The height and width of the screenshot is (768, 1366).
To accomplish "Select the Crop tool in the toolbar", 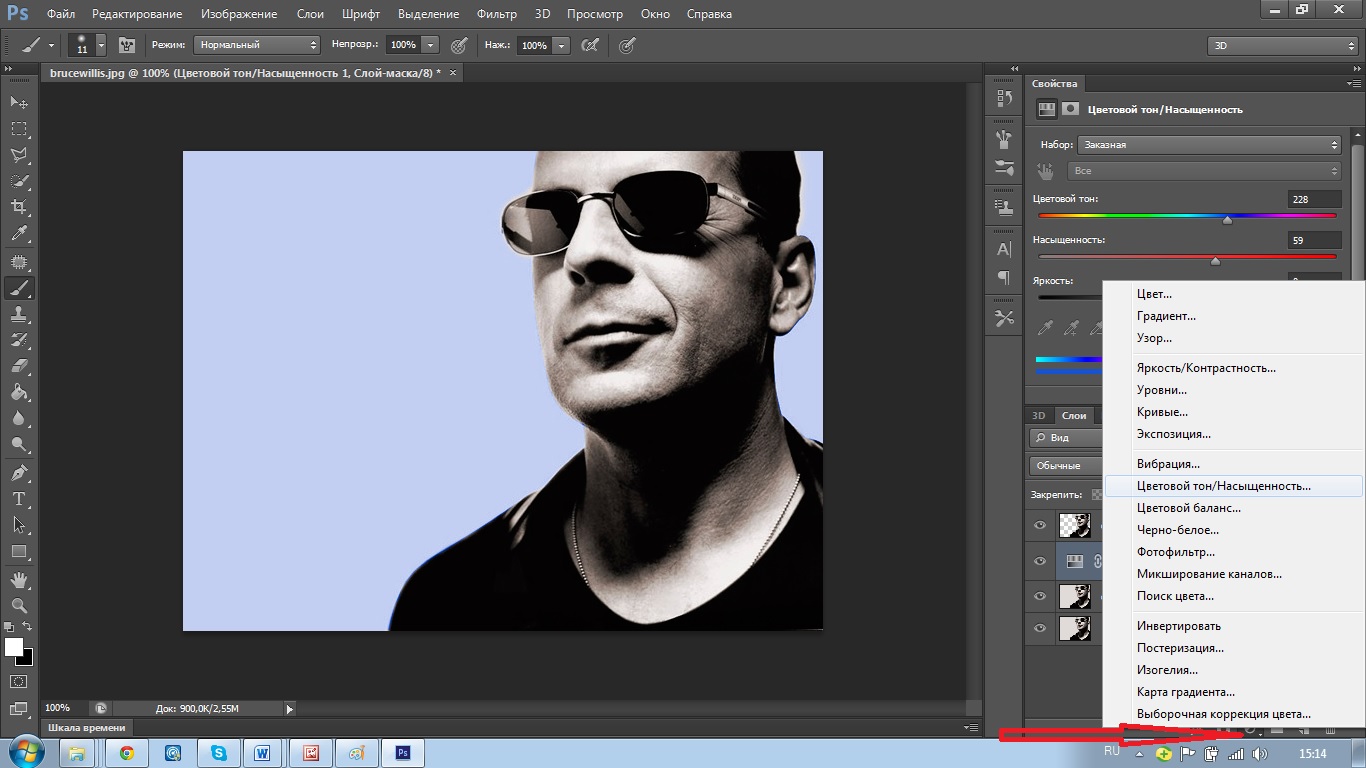I will coord(19,207).
